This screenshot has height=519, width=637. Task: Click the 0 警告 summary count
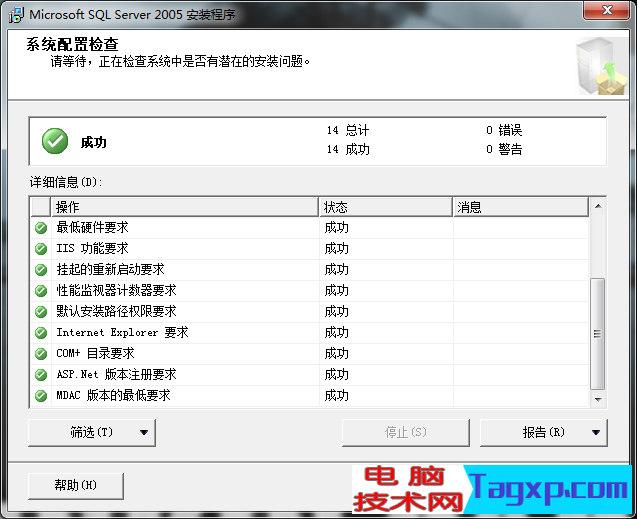click(504, 149)
